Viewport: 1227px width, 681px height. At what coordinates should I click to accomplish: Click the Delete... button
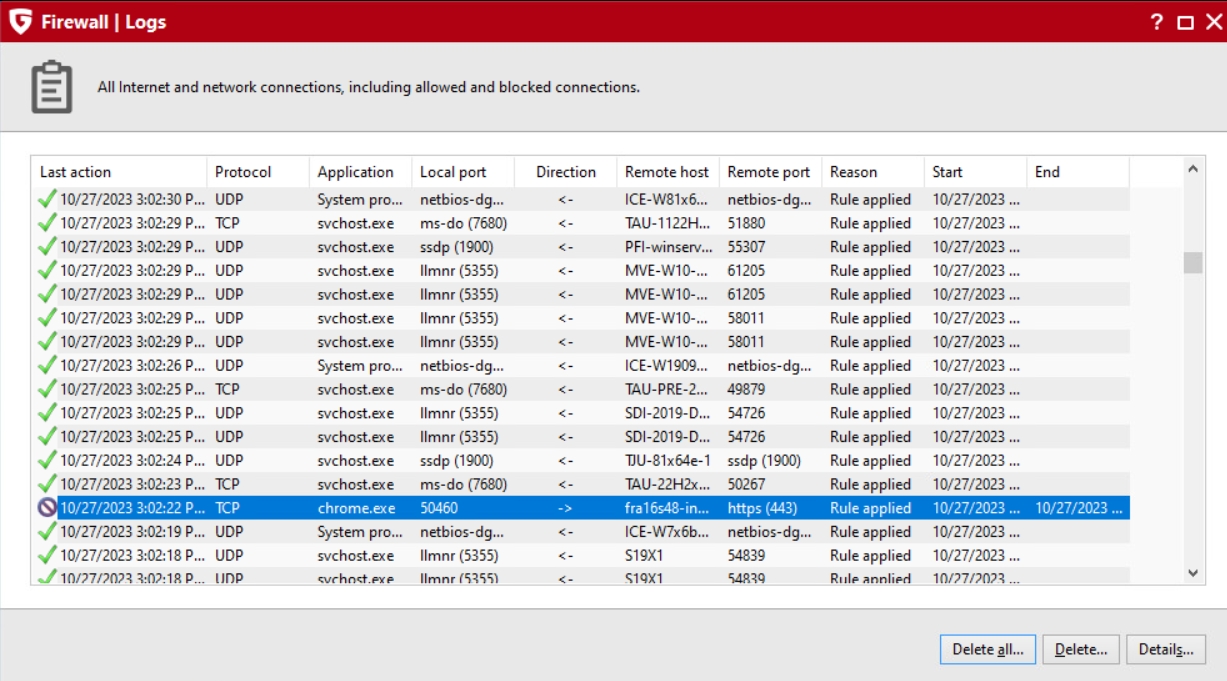pyautogui.click(x=1081, y=650)
